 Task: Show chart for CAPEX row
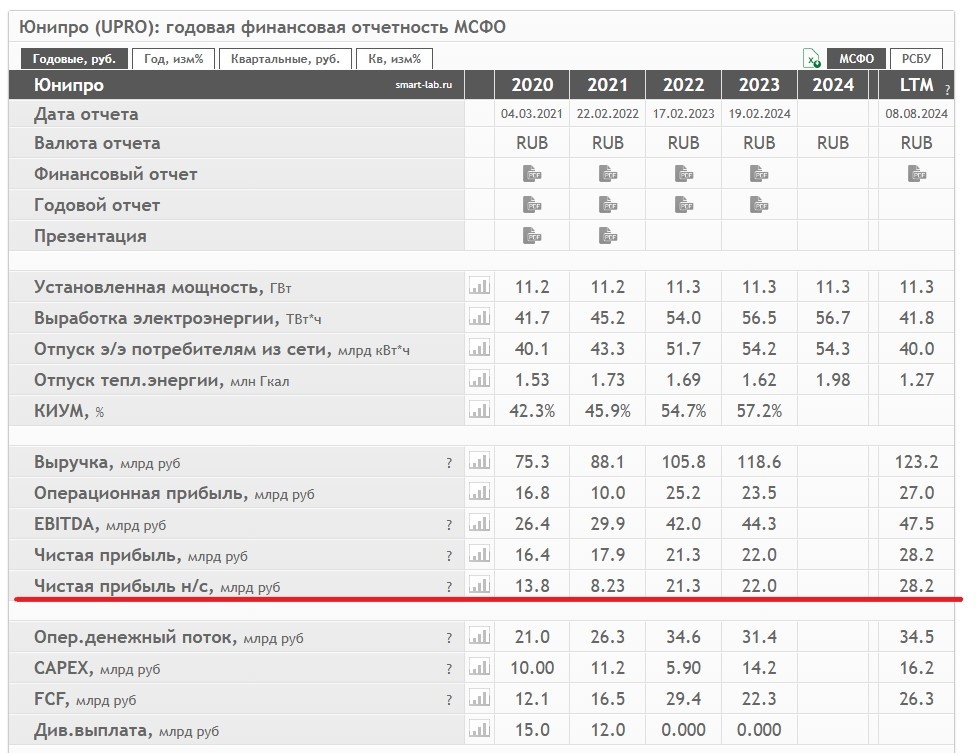479,667
